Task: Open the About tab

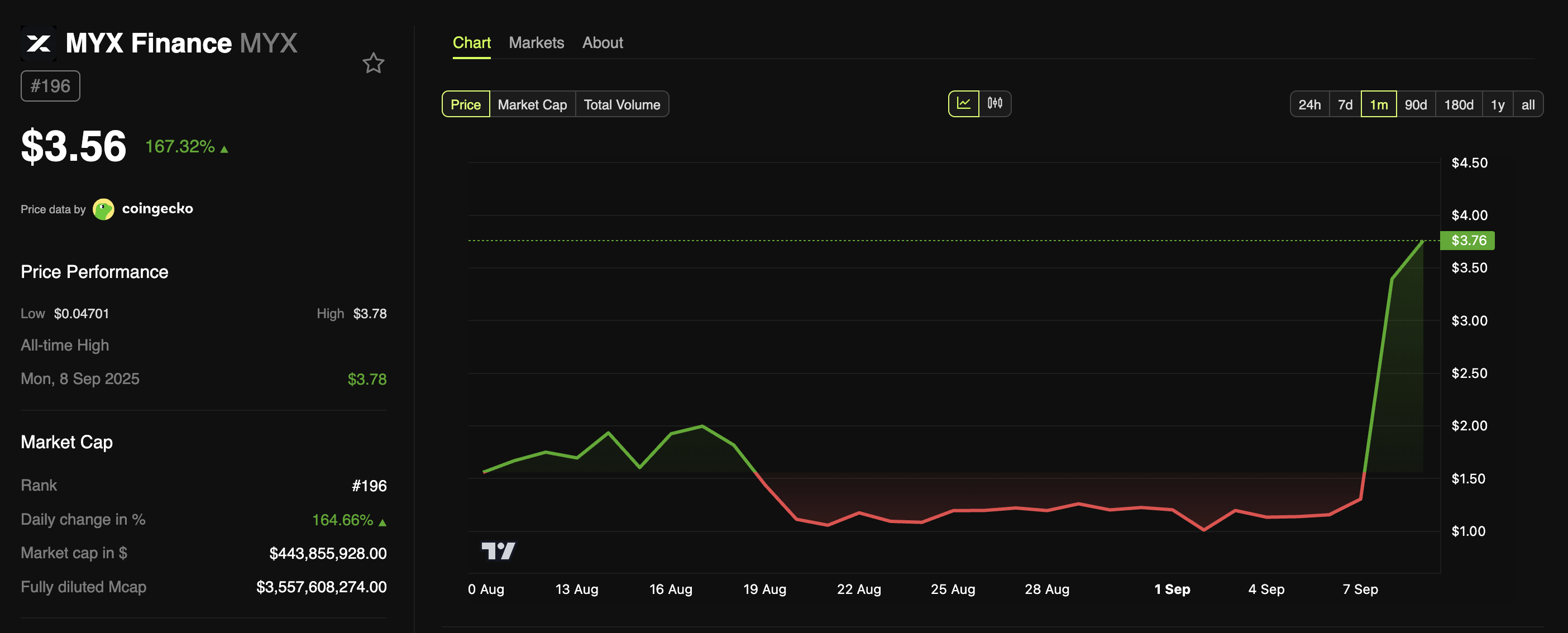Action: pos(602,42)
